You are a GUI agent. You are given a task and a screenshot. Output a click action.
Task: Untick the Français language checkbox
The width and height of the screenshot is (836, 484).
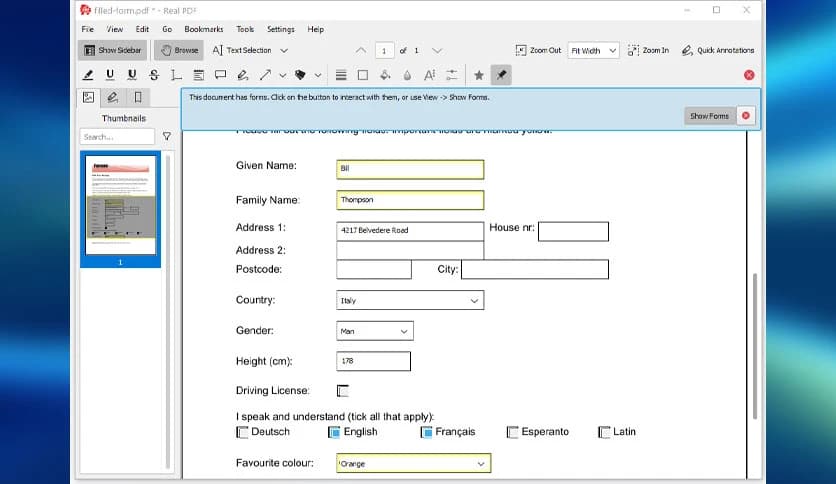pyautogui.click(x=426, y=432)
